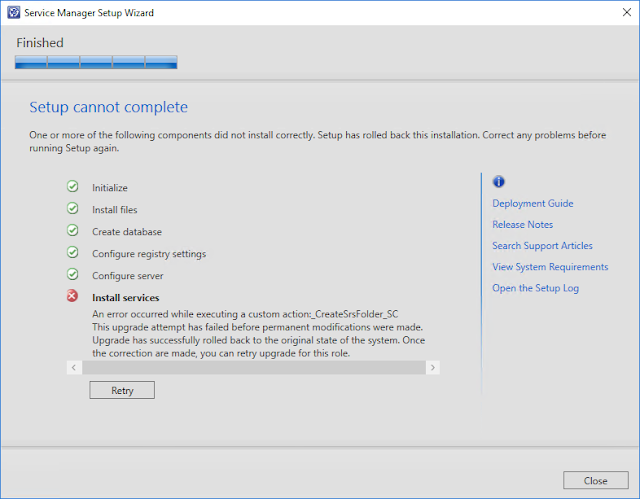Click the Service Manager app icon in title bar

coord(13,13)
